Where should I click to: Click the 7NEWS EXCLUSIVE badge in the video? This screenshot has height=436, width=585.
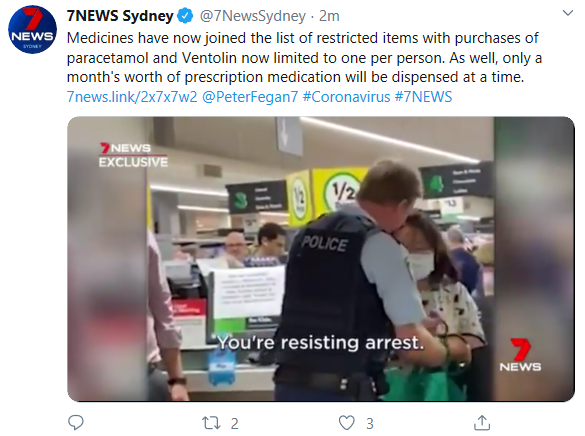133,155
